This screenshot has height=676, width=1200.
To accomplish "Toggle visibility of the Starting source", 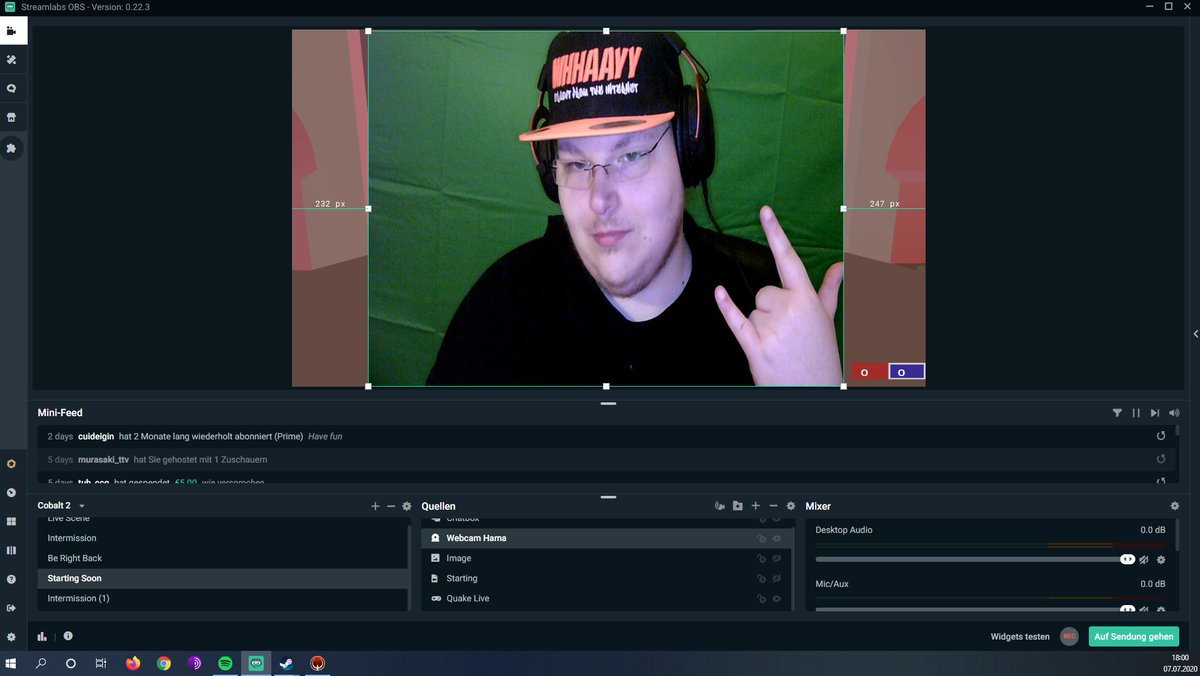I will click(777, 578).
